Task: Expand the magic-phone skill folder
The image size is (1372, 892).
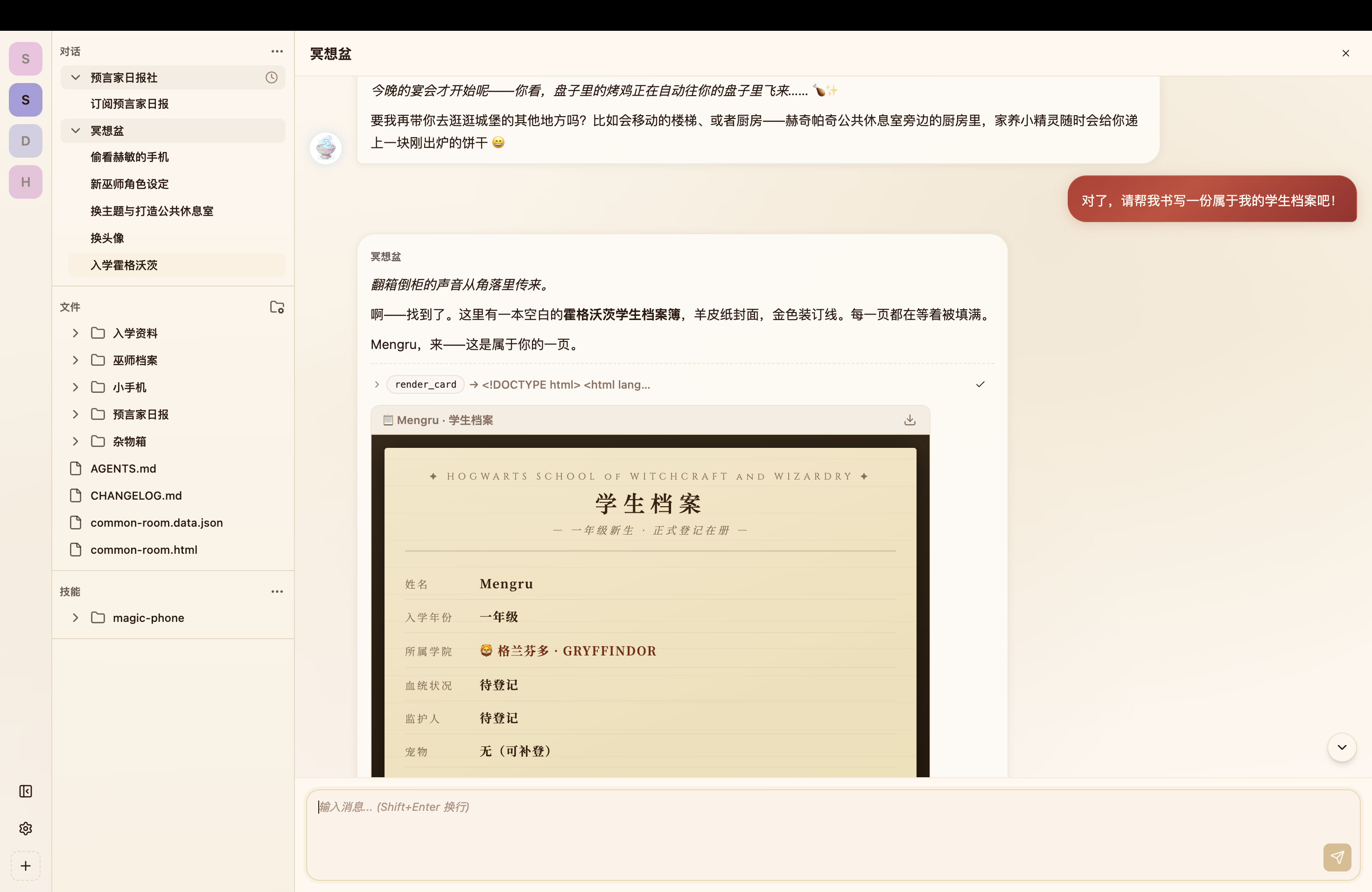Action: [x=75, y=618]
